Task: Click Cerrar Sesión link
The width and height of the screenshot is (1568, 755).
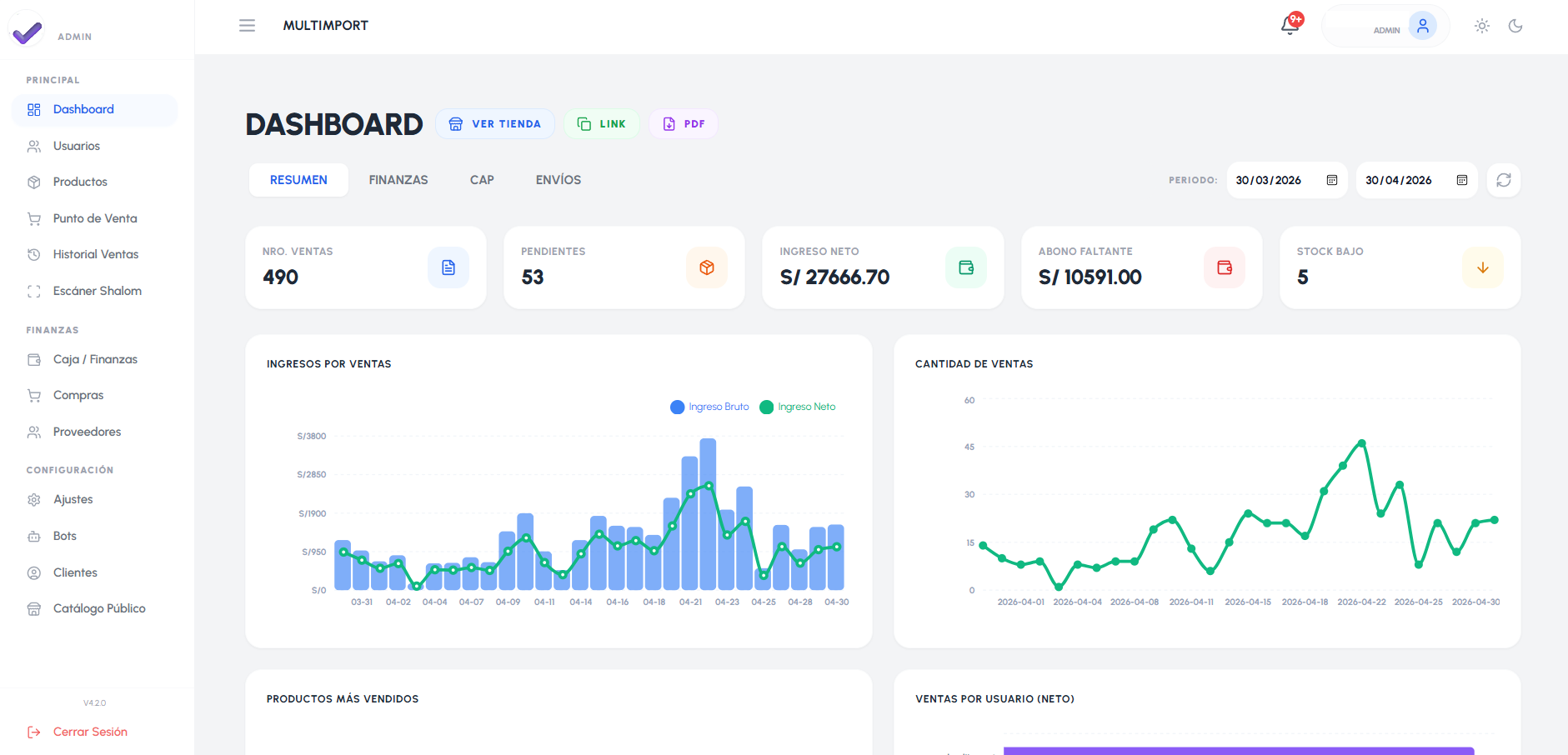Action: point(90,732)
